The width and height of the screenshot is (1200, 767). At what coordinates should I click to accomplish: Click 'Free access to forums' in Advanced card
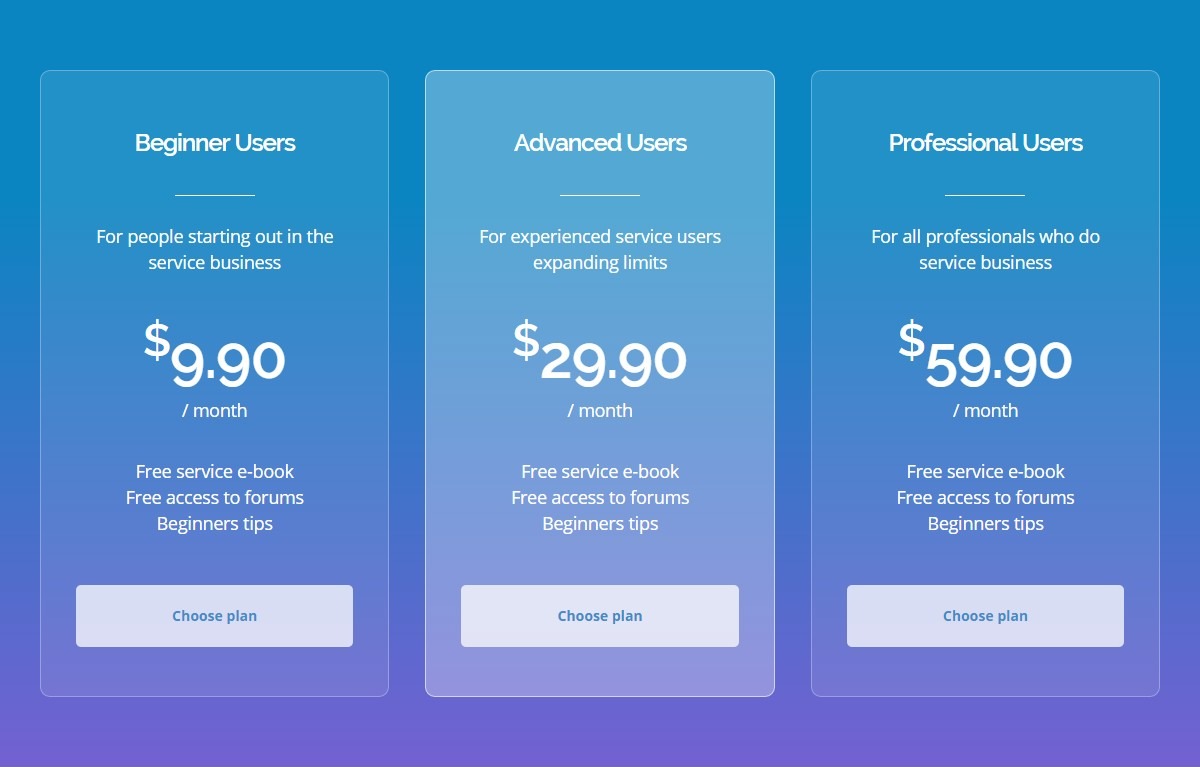click(x=600, y=497)
